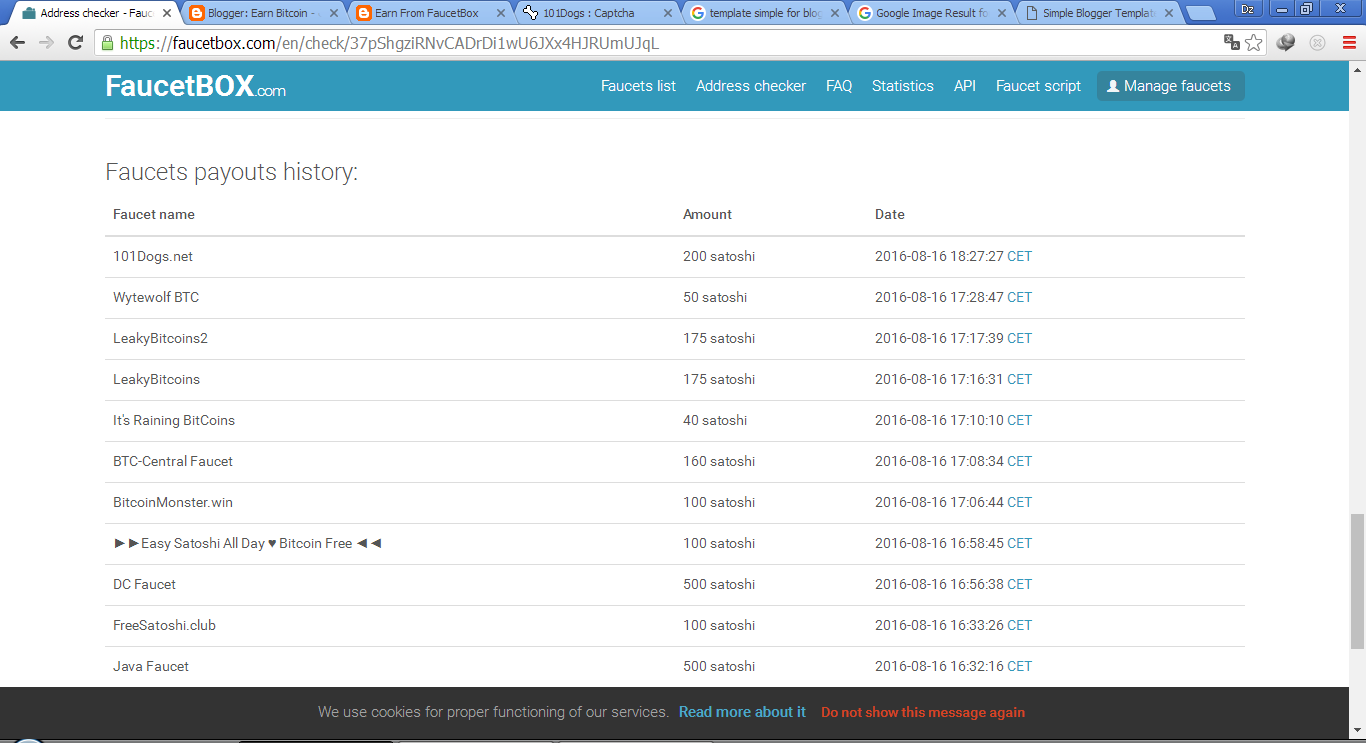The image size is (1366, 743).
Task: Click the FreeSatoshi.club faucet name
Action: click(x=164, y=625)
